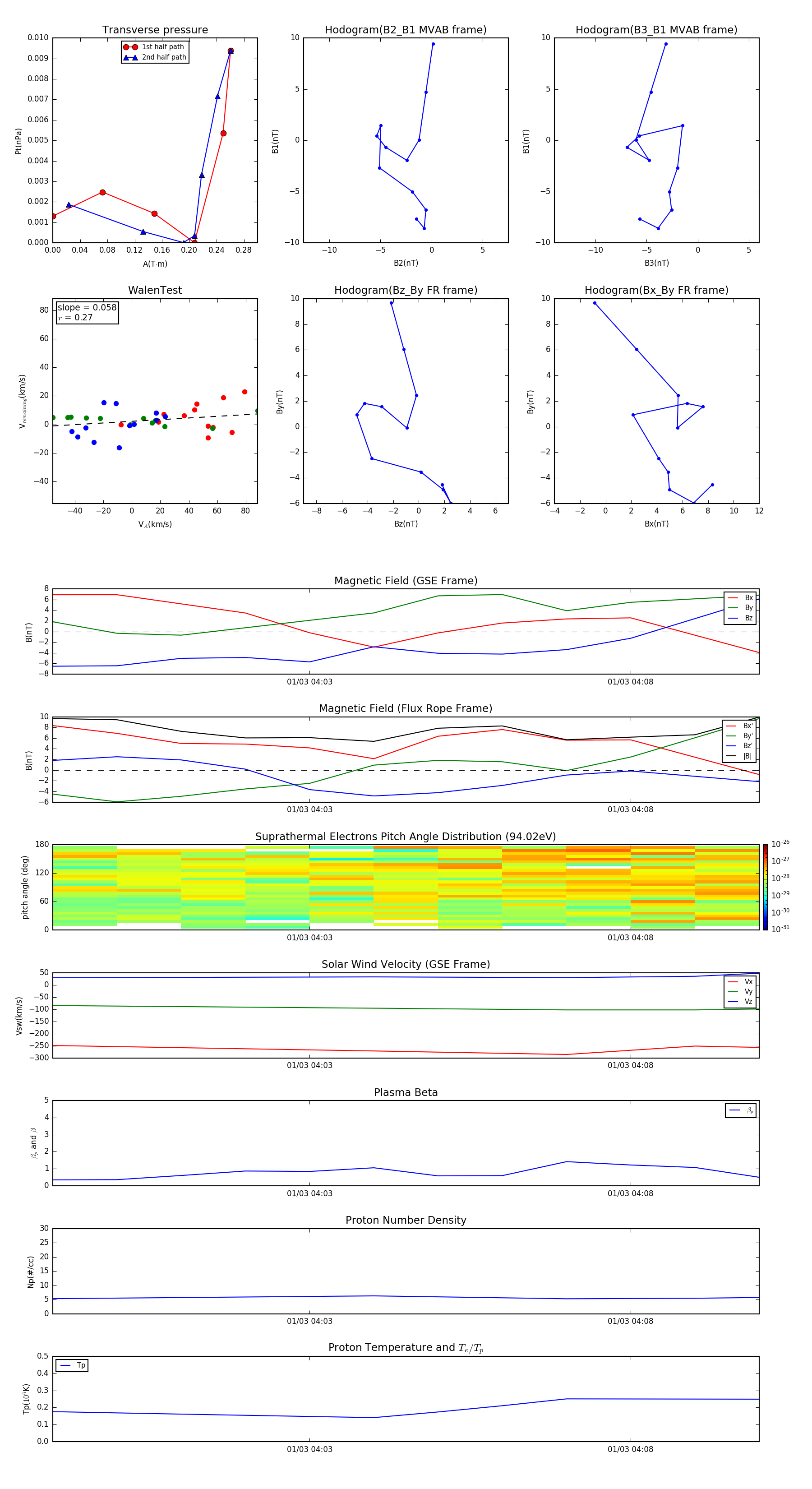This screenshot has height=1489, width=812.
Task: Click the pitch angle colorbar gradient
Action: coord(765,887)
